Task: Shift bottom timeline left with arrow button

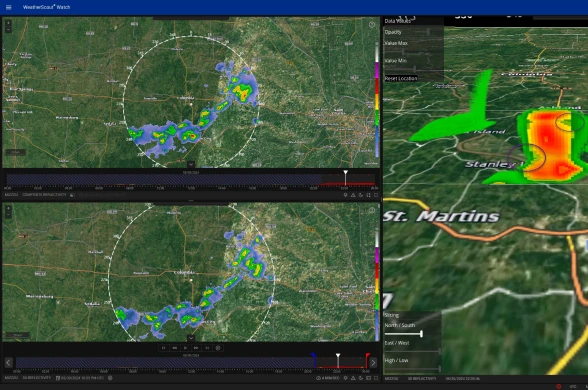Action: 9,362
